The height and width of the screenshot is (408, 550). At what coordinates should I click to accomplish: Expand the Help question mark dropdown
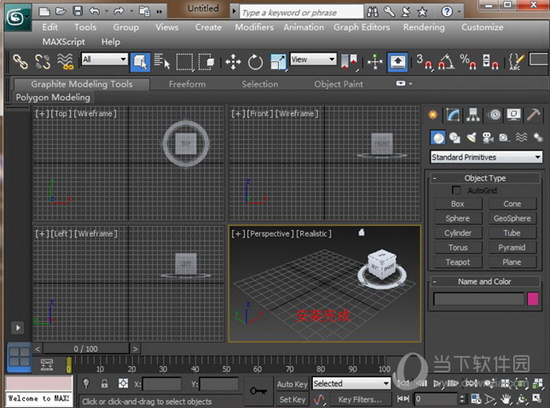459,12
